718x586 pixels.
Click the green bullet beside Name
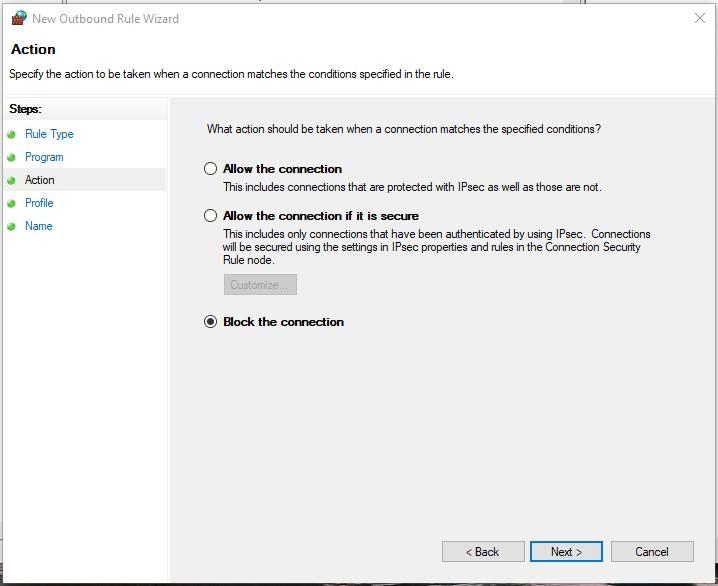(11, 226)
